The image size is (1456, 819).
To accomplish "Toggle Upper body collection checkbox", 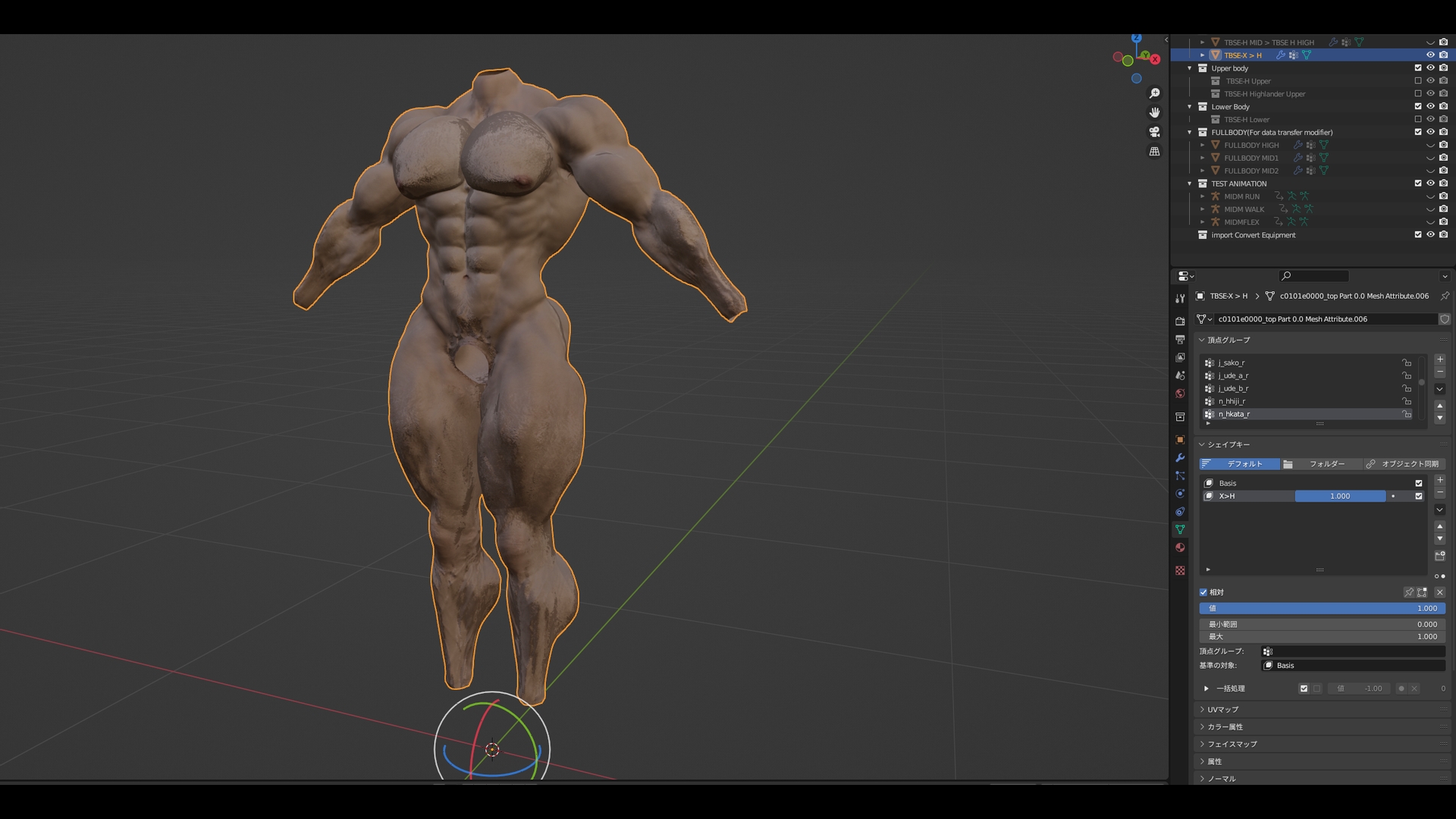I will pos(1418,68).
